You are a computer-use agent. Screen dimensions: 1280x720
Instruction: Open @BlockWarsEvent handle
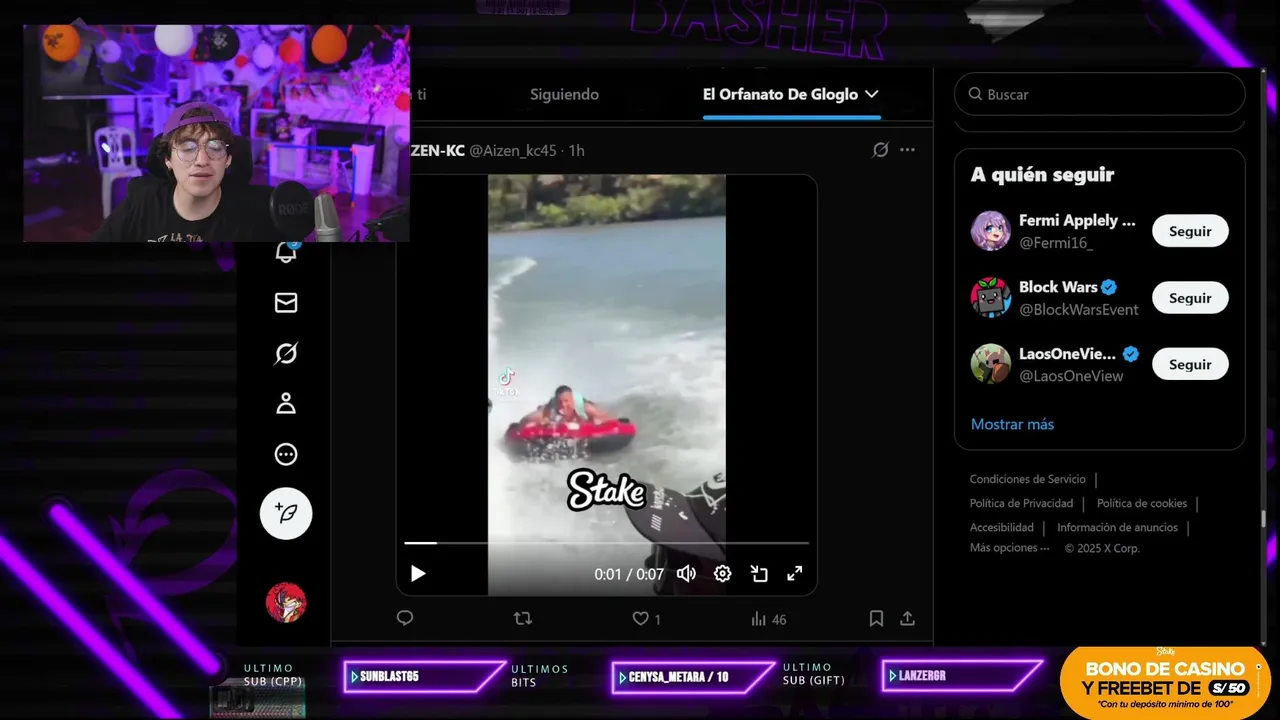[1078, 309]
